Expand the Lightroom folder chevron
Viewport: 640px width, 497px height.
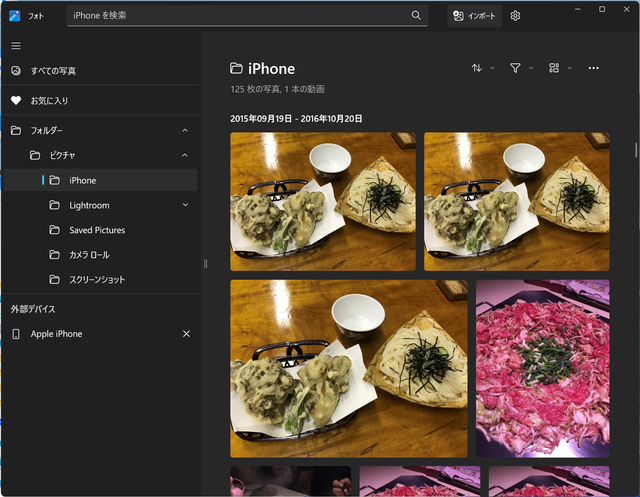point(185,205)
